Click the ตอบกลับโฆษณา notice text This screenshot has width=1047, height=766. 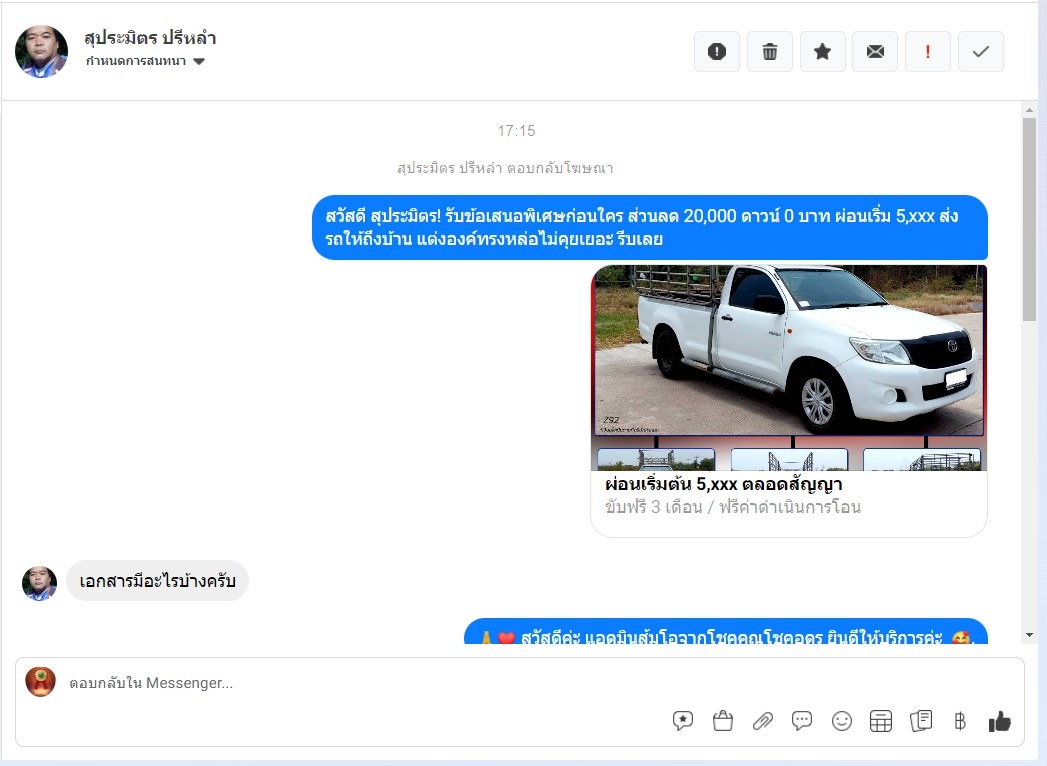(505, 168)
